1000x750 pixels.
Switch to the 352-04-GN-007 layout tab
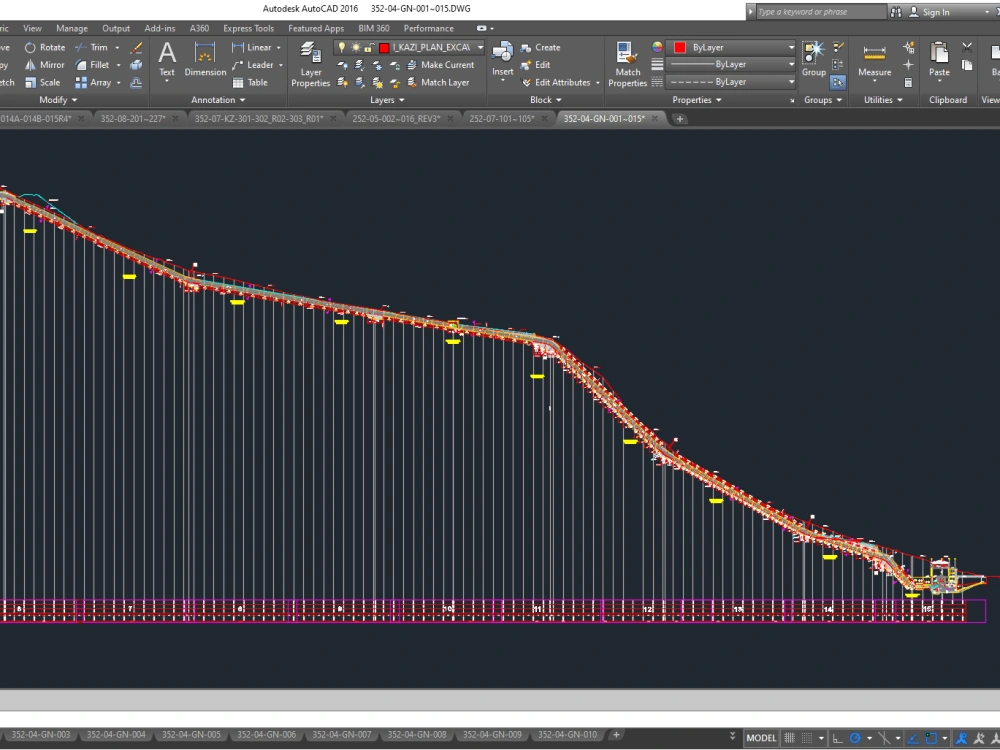click(x=340, y=734)
